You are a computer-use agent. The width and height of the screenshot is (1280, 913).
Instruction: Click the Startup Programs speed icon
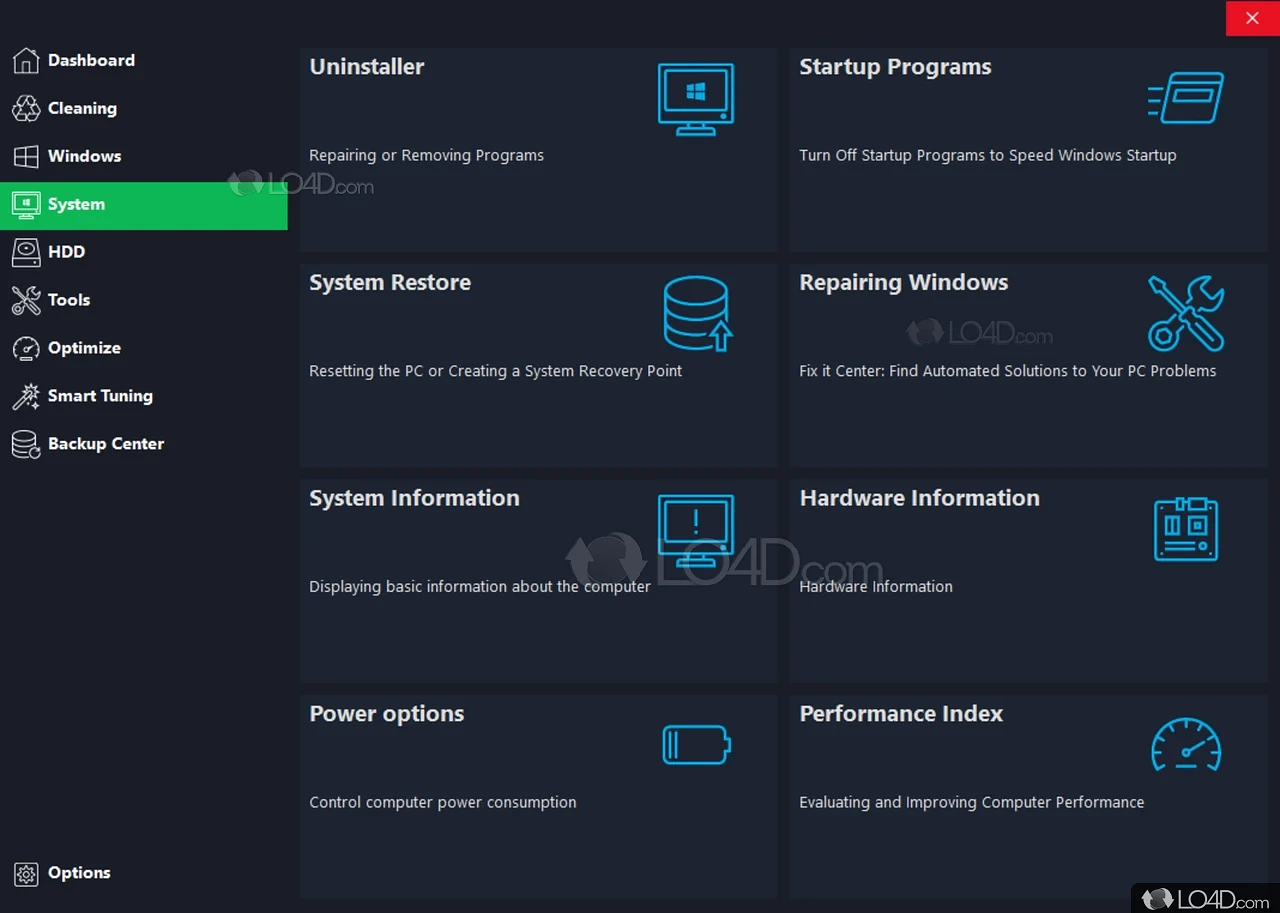click(1186, 98)
